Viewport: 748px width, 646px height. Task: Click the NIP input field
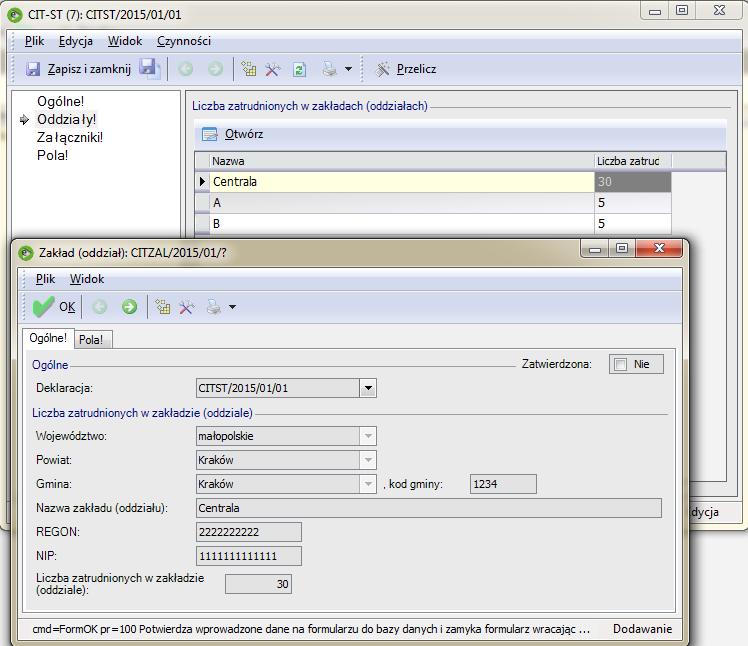point(249,556)
